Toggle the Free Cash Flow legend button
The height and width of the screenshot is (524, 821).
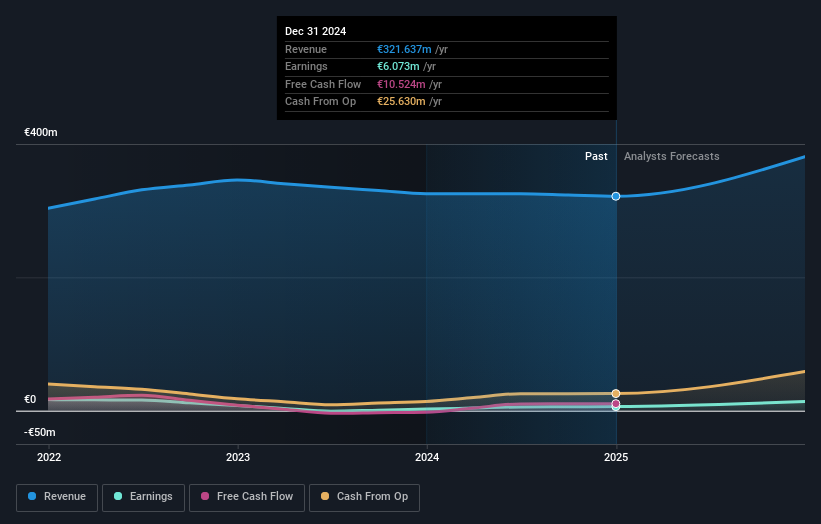247,497
